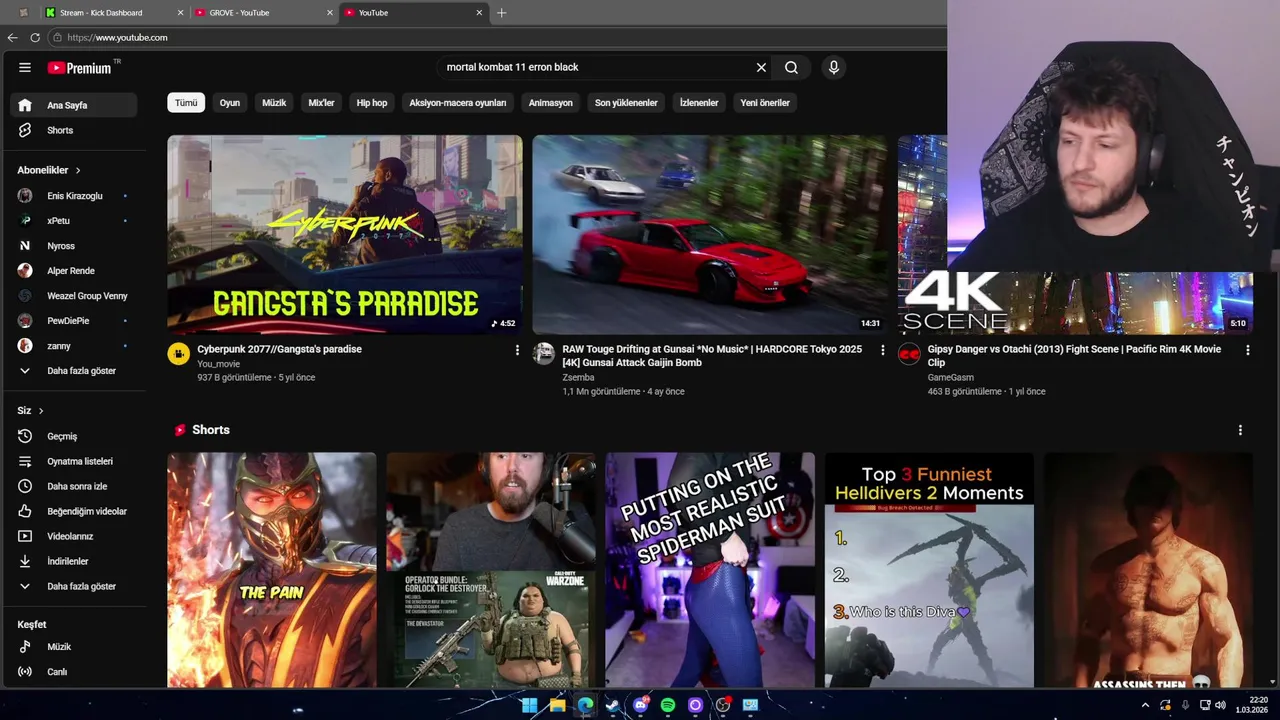The height and width of the screenshot is (720, 1280).
Task: Click the You_movie channel avatar
Action: 179,354
